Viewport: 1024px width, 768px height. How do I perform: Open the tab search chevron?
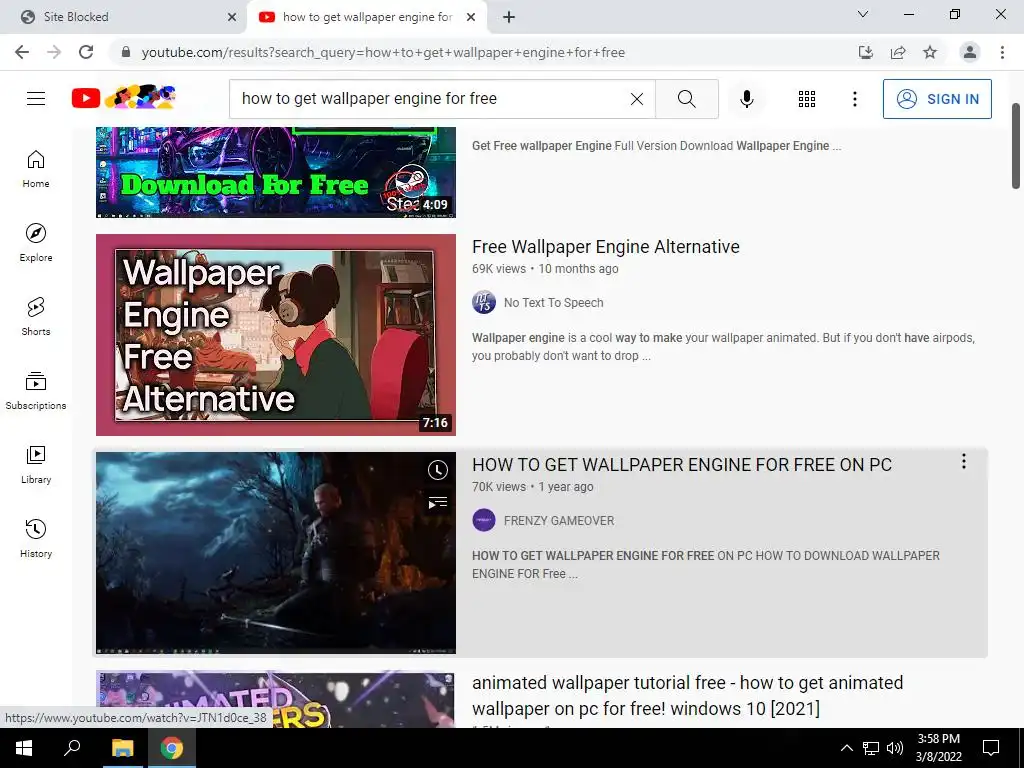863,14
